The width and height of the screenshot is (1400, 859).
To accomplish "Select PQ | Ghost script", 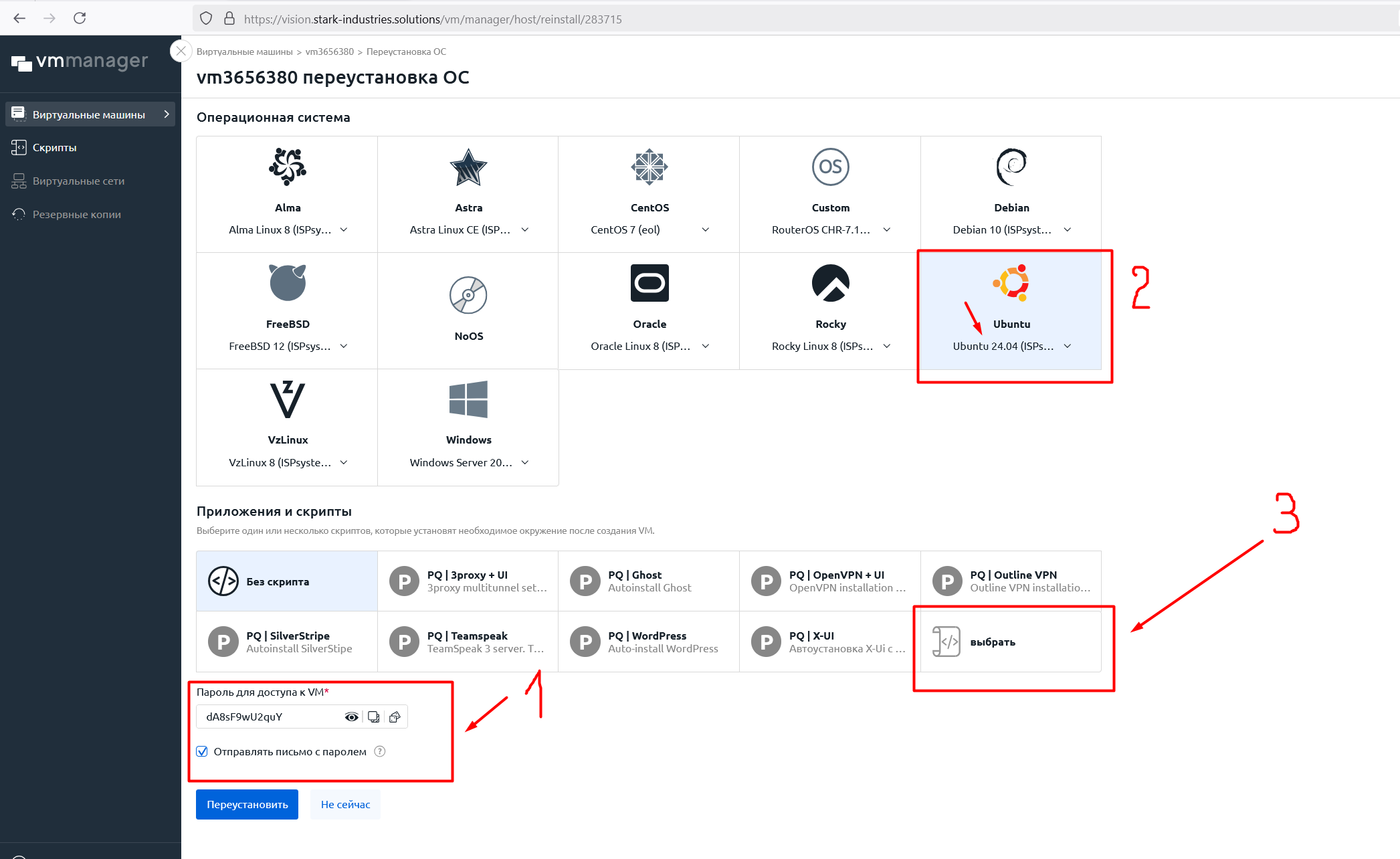I will (649, 581).
